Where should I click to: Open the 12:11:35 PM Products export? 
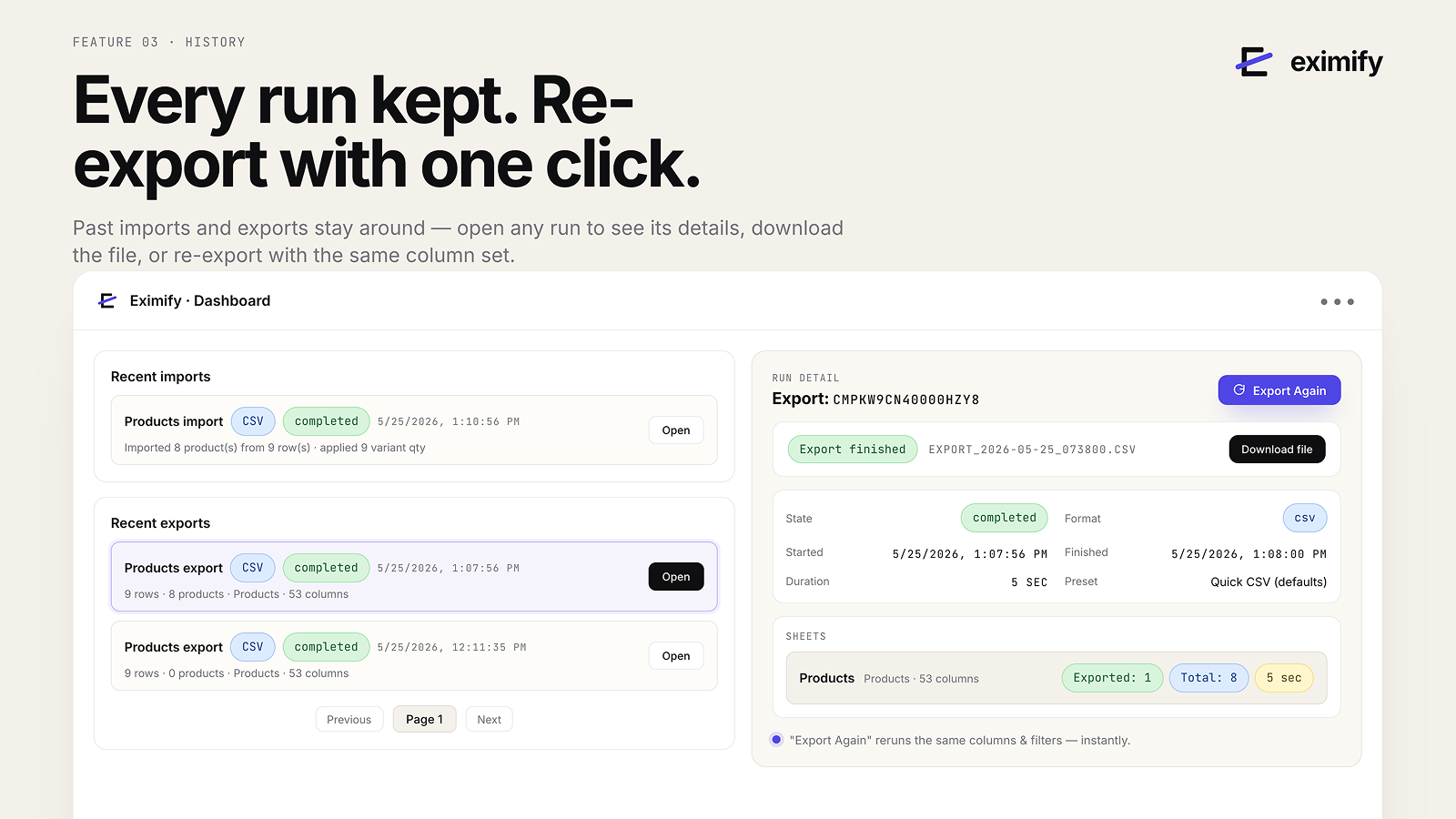[x=676, y=656]
